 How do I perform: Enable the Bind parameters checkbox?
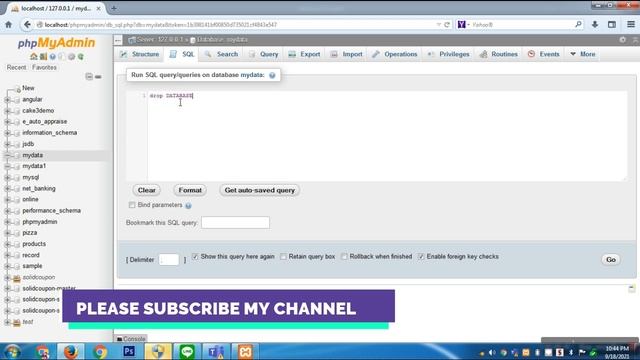[132, 205]
